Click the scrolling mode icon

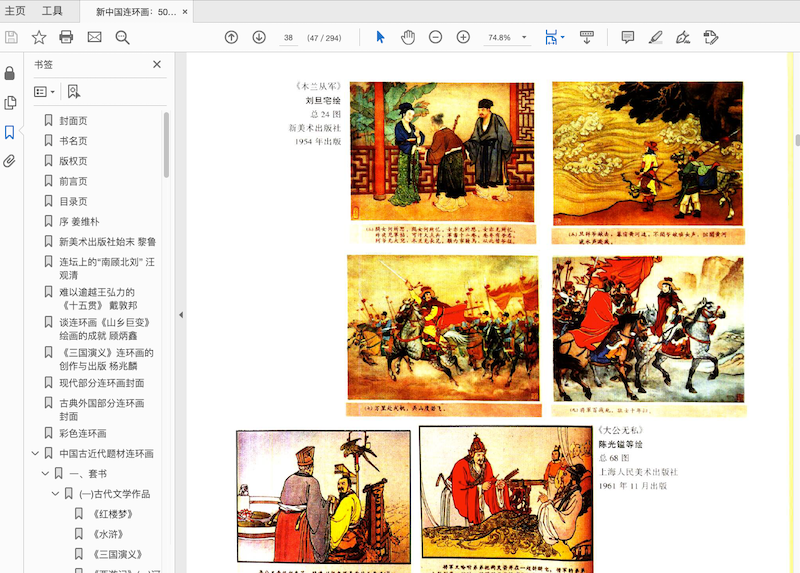[x=587, y=37]
